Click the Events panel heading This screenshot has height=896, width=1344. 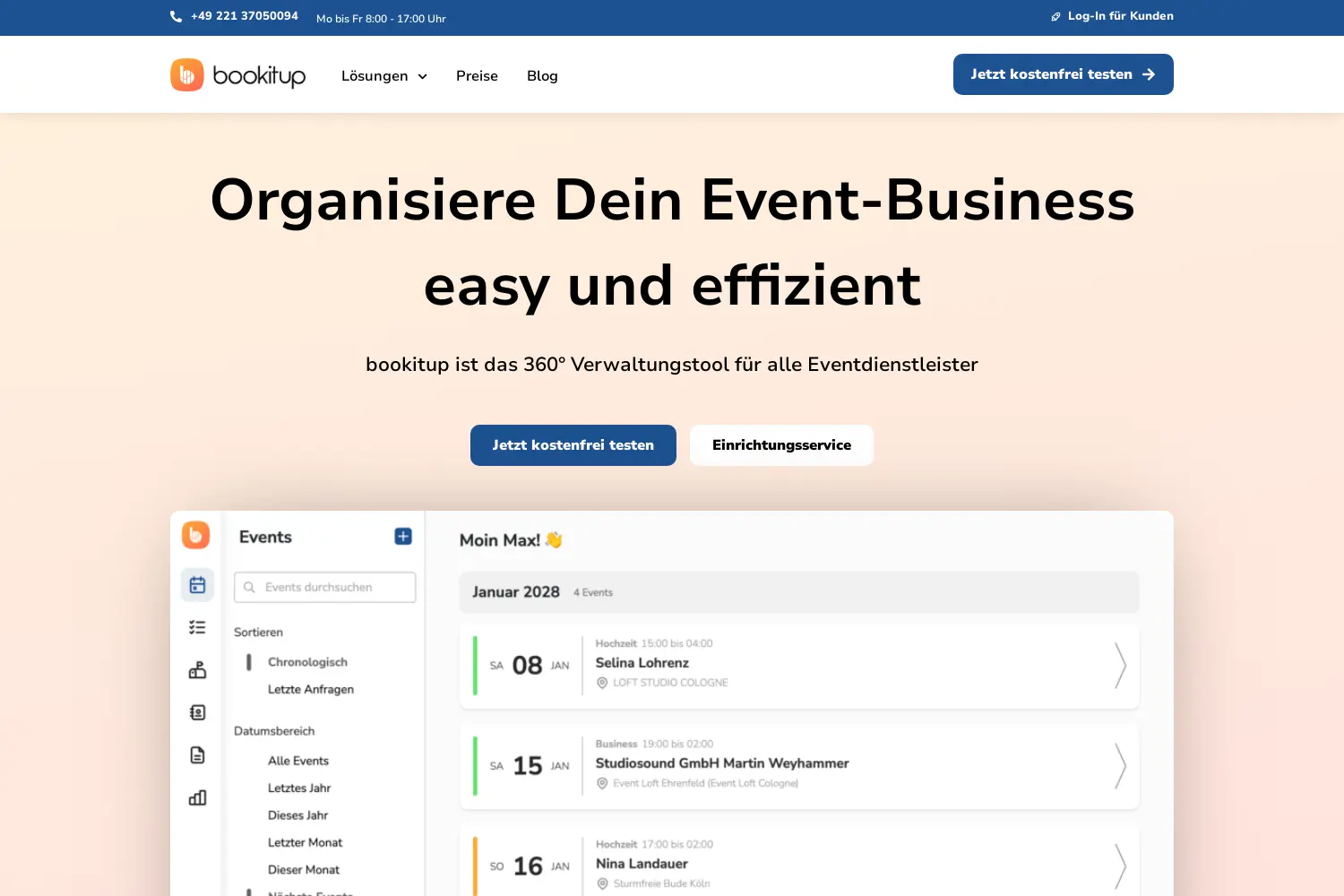265,537
